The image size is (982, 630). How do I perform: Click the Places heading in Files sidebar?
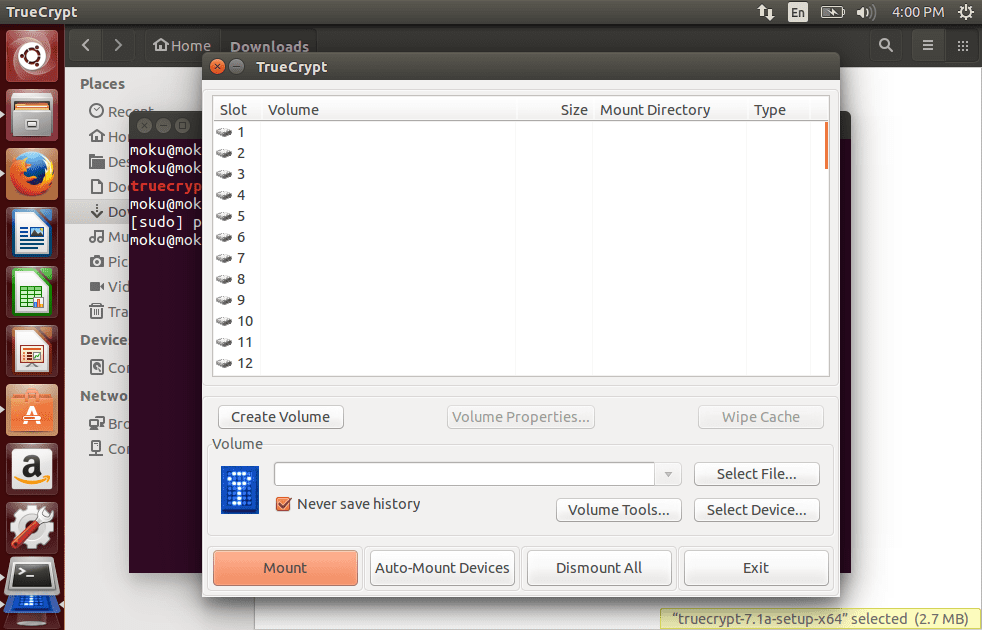click(x=103, y=84)
